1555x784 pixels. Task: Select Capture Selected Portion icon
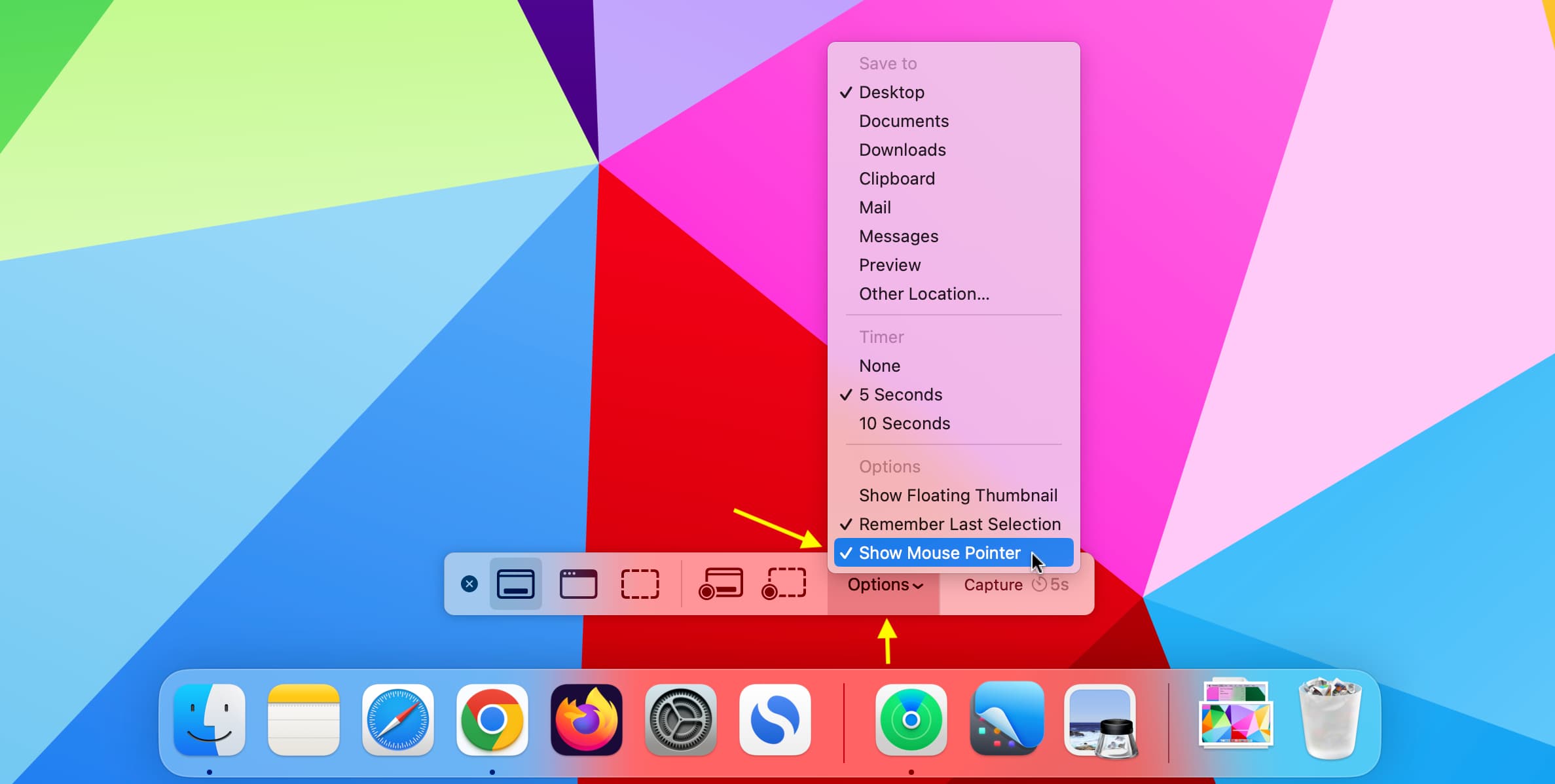(640, 584)
